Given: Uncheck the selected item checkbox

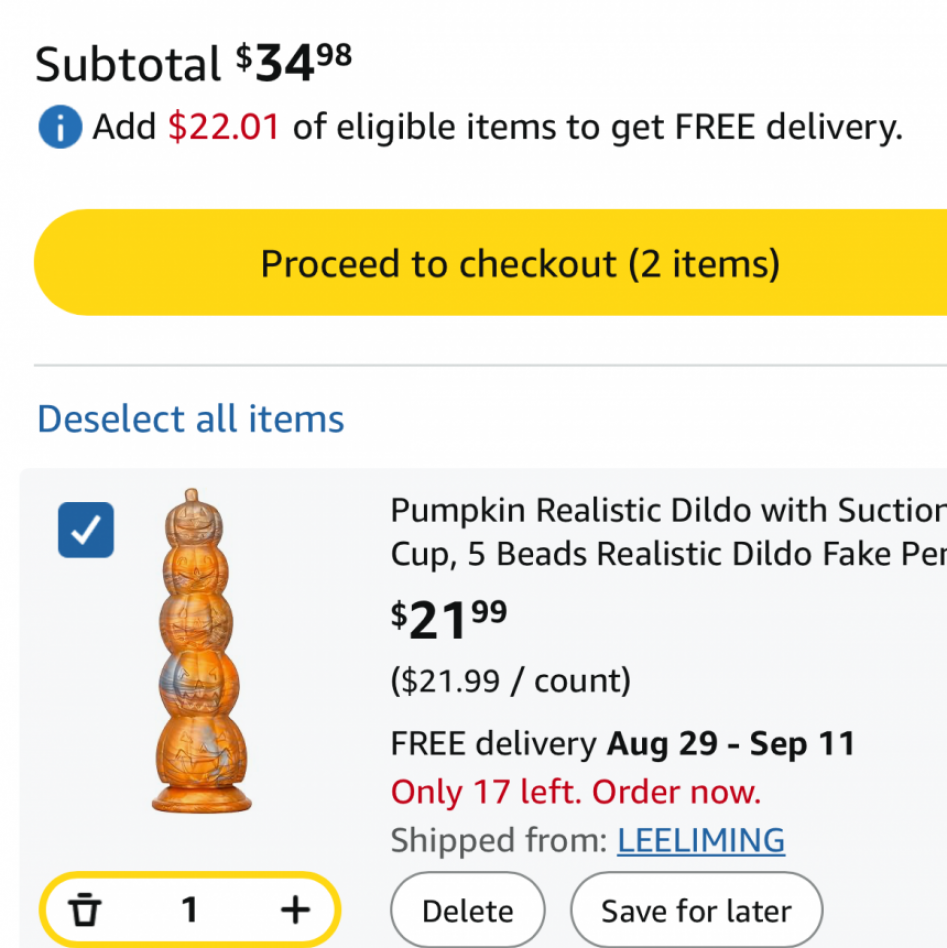Looking at the screenshot, I should 86,530.
